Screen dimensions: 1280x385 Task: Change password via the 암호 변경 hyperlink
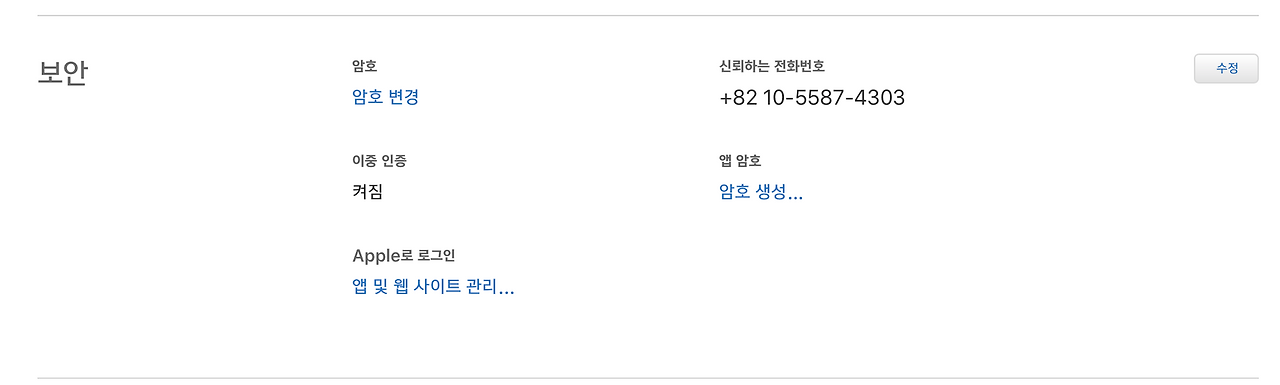coord(385,97)
